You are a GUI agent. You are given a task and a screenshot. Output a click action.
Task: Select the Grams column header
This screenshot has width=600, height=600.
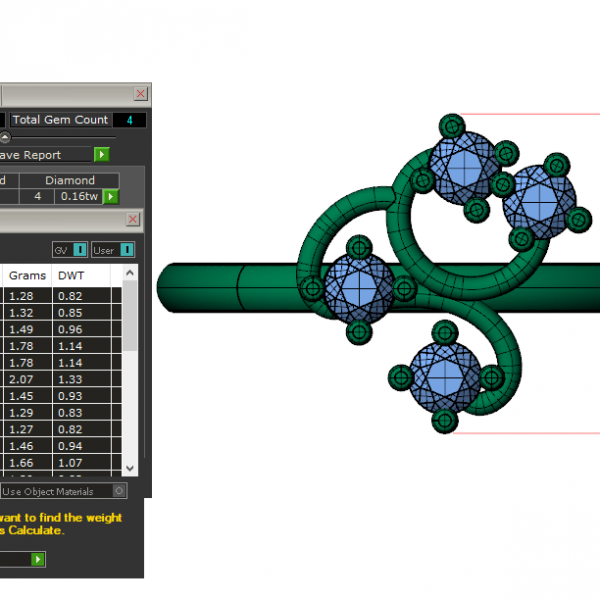pos(24,274)
